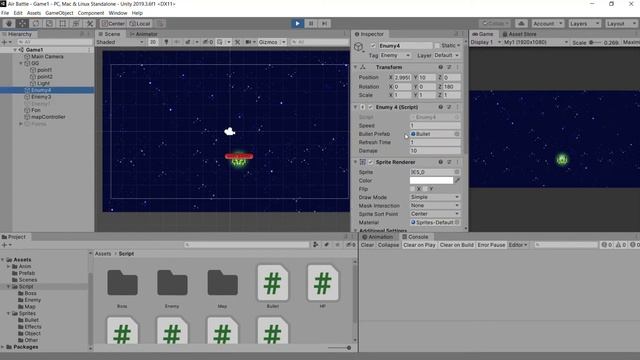Open the Shaded draw mode dropdown
The image size is (640, 360).
coord(120,42)
